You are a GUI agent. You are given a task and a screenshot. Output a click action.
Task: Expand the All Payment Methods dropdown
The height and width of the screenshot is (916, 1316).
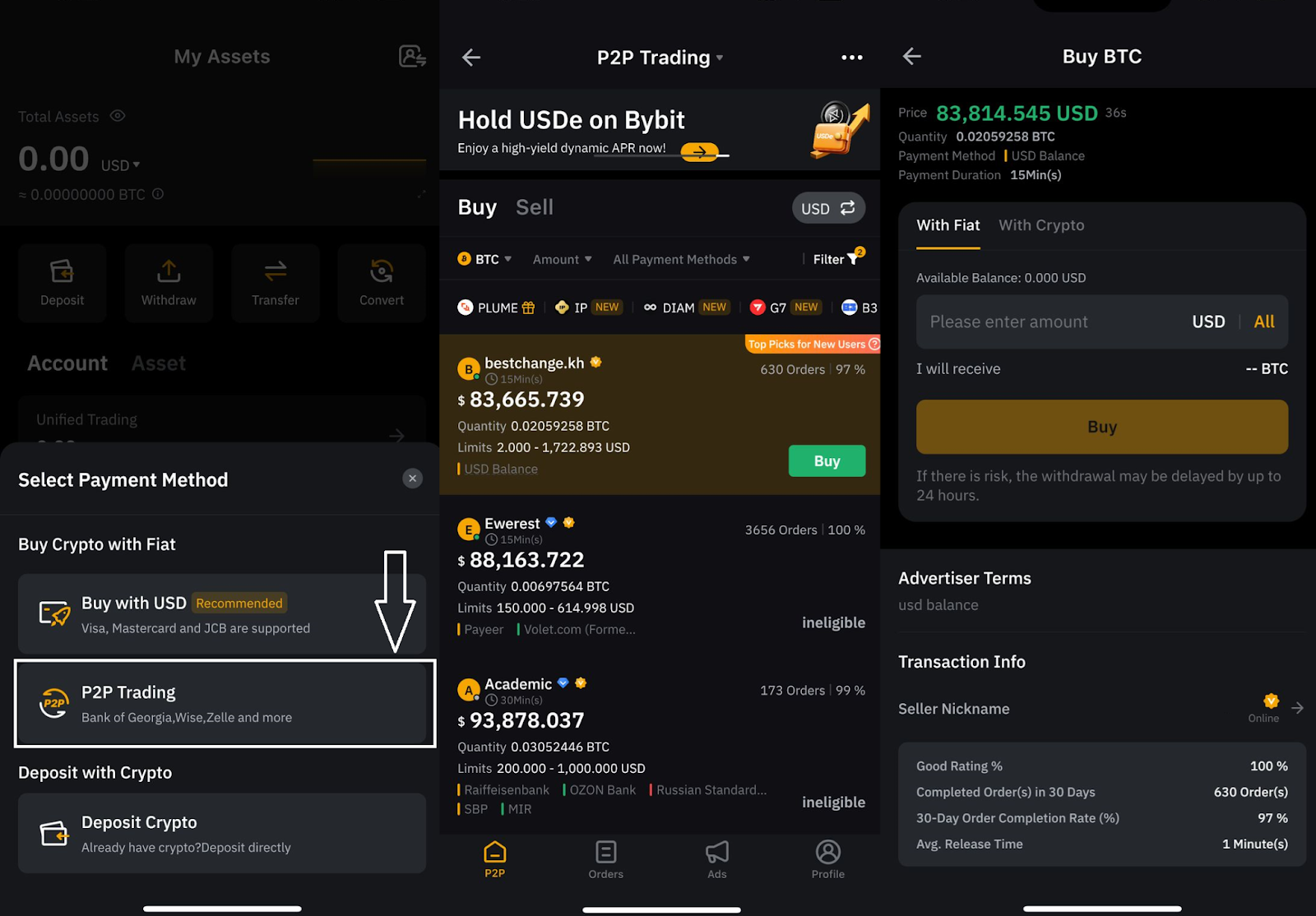(681, 259)
